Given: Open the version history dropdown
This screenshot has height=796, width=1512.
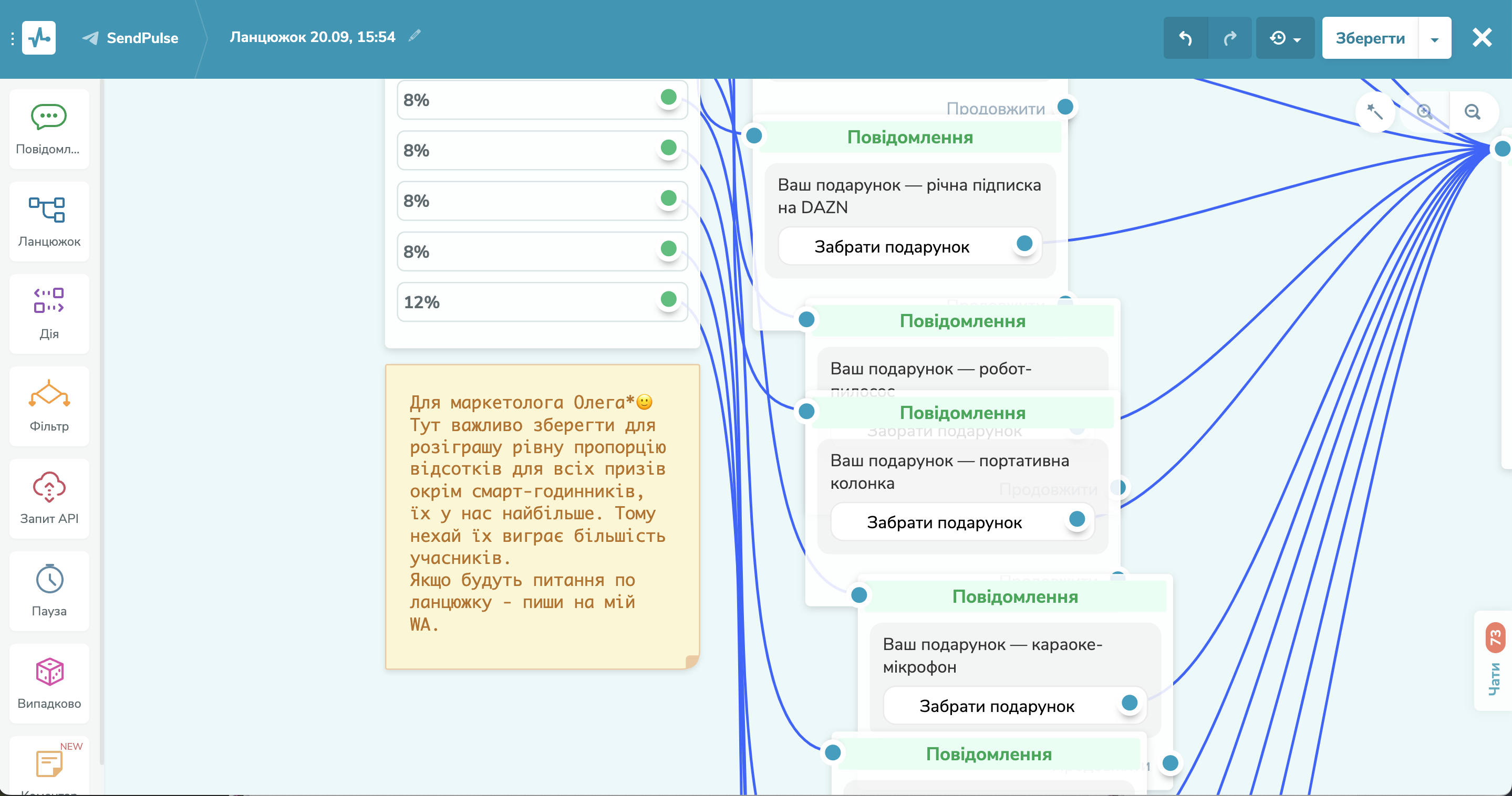Looking at the screenshot, I should point(1285,37).
